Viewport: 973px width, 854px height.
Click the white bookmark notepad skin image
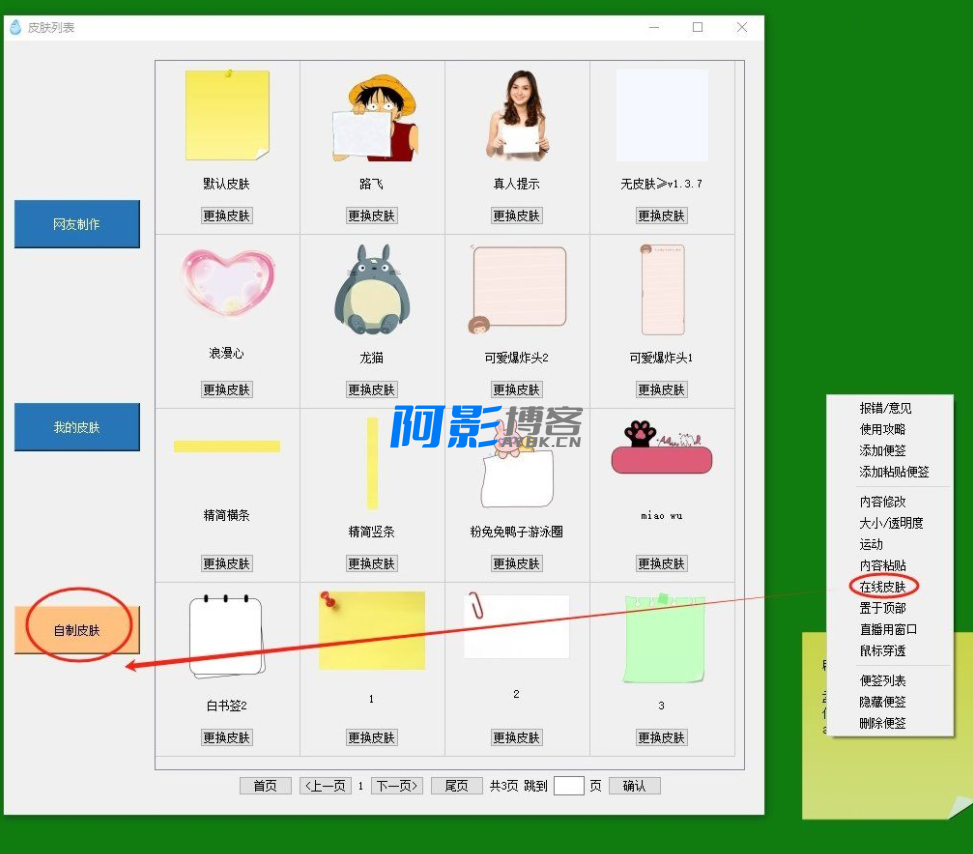point(226,635)
